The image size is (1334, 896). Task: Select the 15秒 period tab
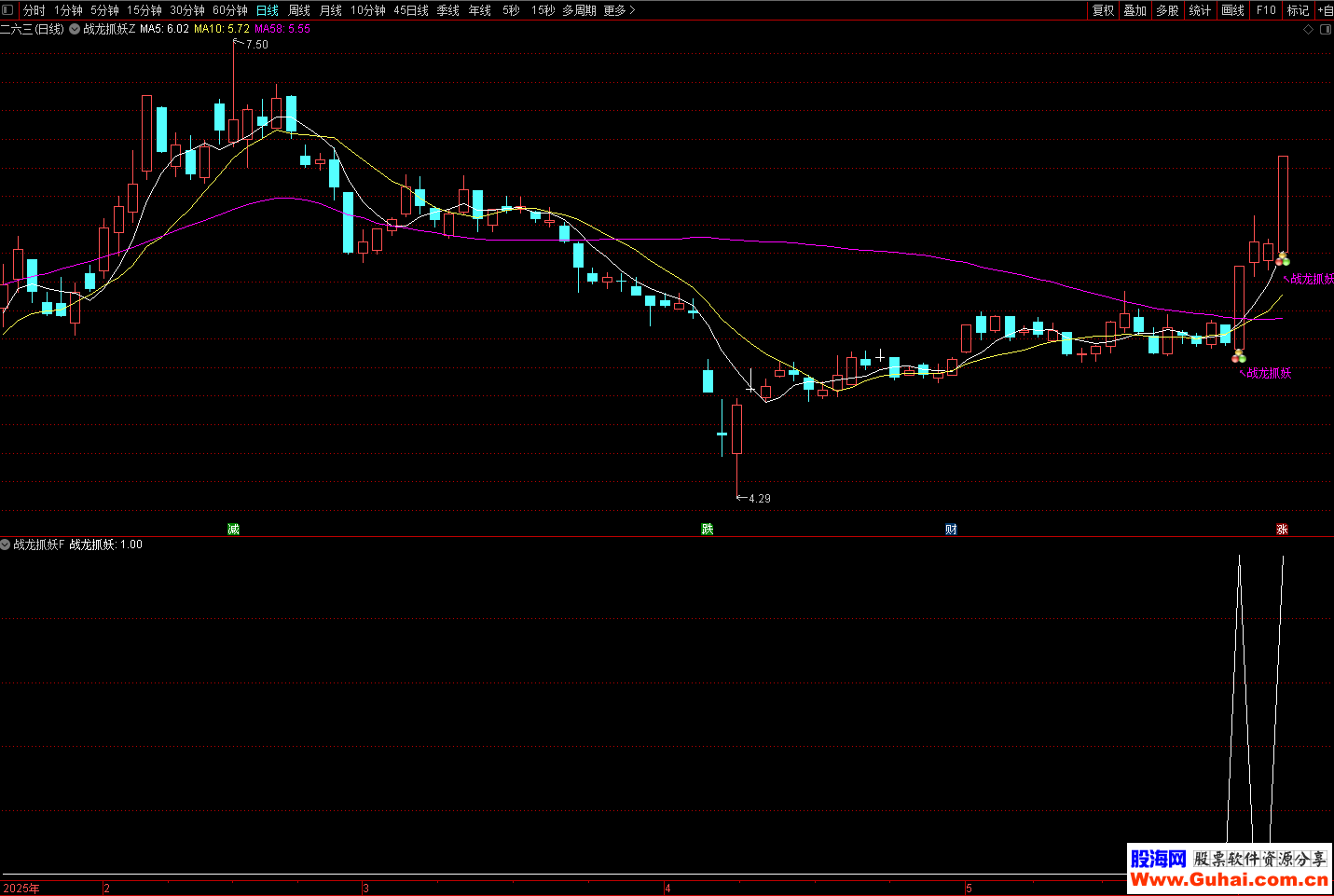pos(543,10)
